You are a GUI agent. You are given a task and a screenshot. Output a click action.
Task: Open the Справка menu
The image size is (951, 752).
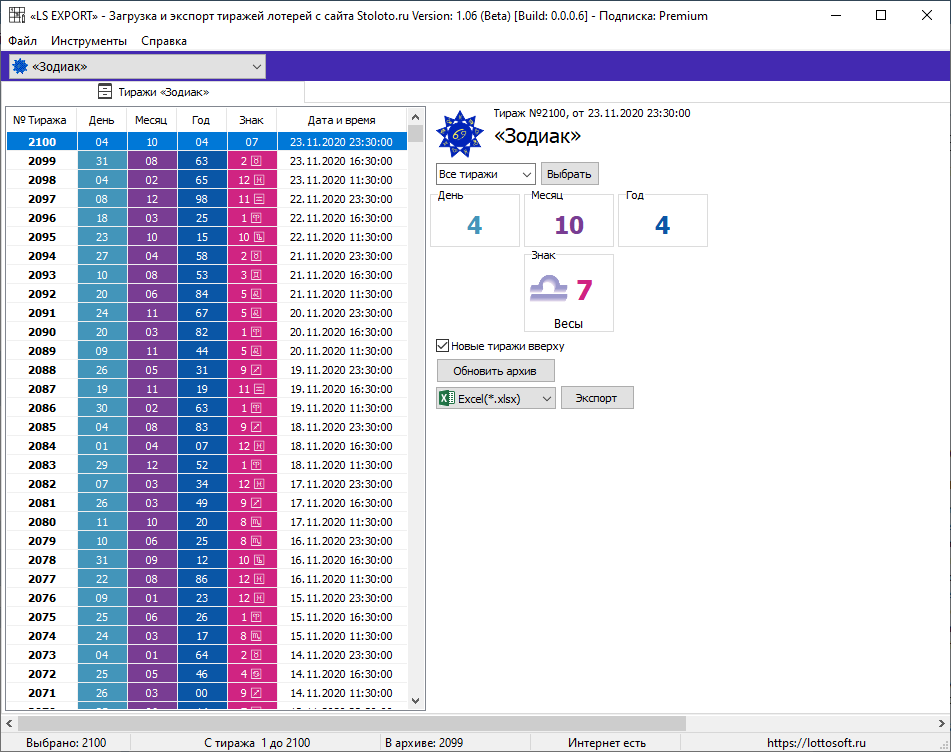coord(164,41)
